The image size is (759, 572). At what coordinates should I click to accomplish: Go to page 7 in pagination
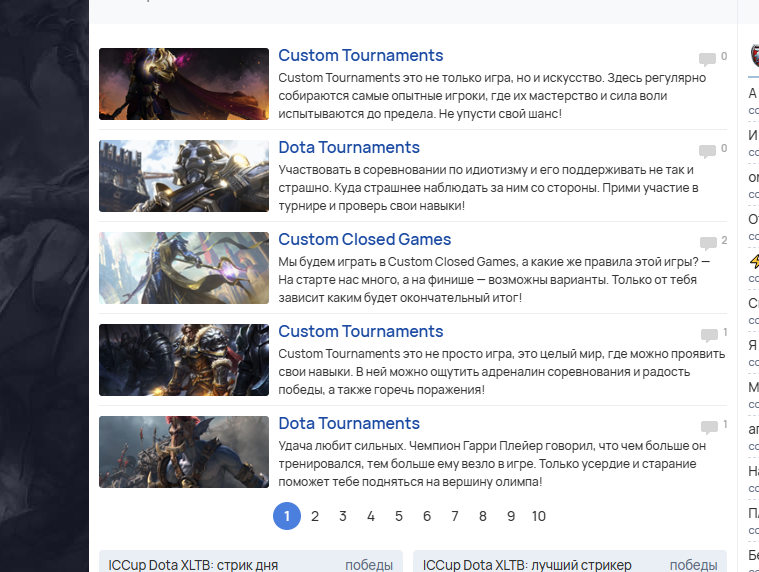pos(455,516)
